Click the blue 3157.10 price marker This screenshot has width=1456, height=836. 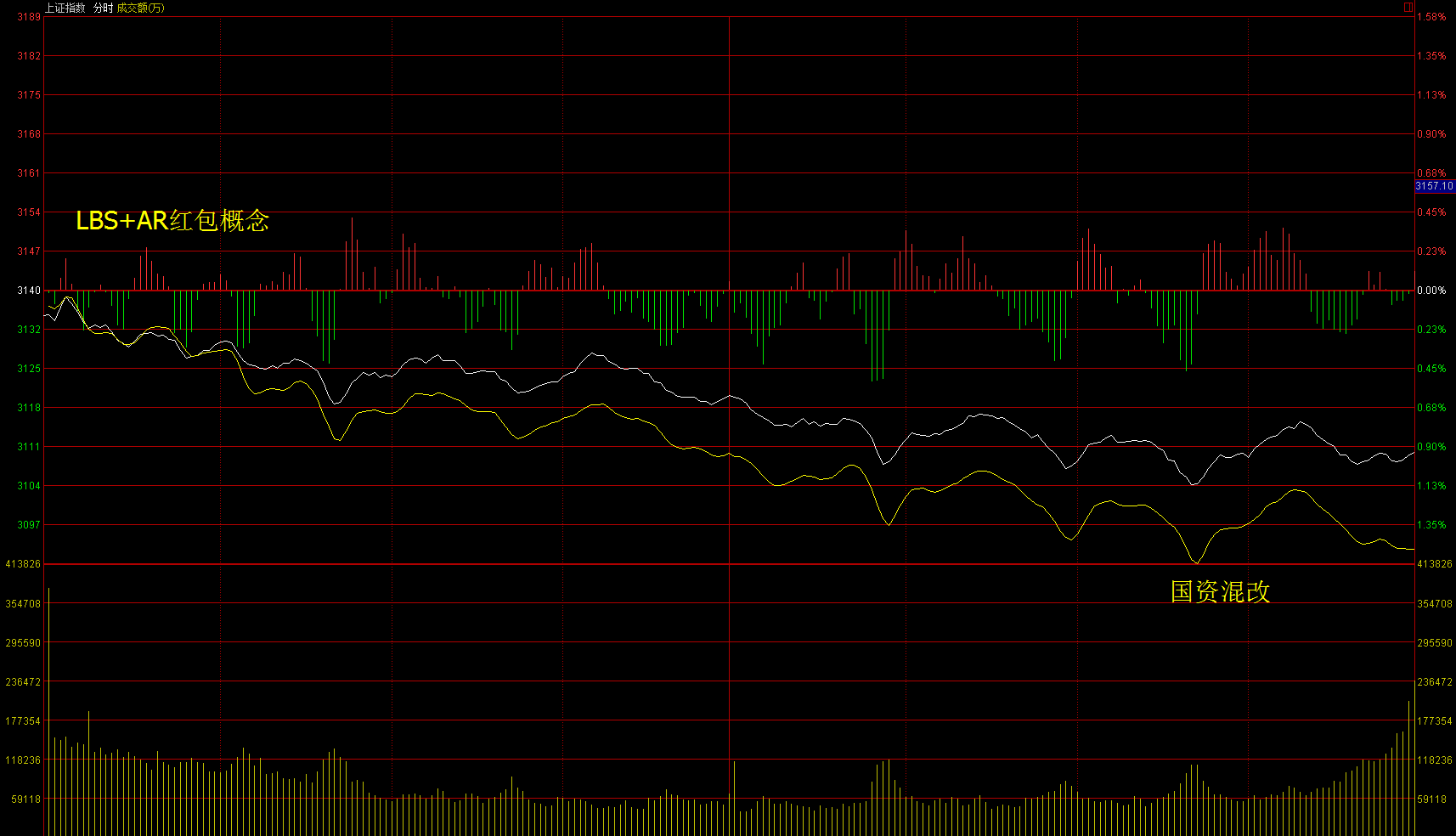[x=1434, y=186]
